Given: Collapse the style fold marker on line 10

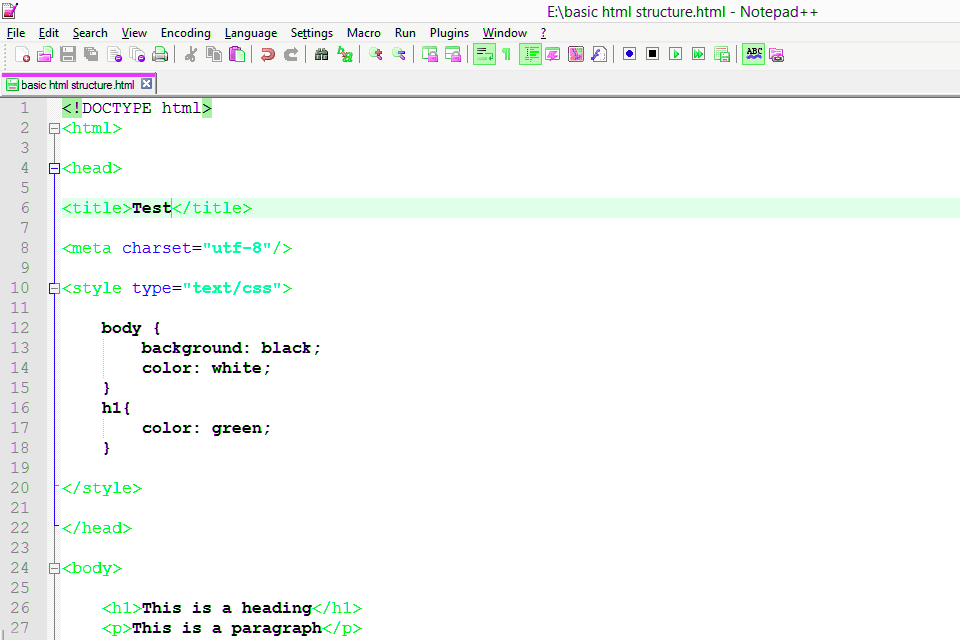Looking at the screenshot, I should (x=54, y=288).
